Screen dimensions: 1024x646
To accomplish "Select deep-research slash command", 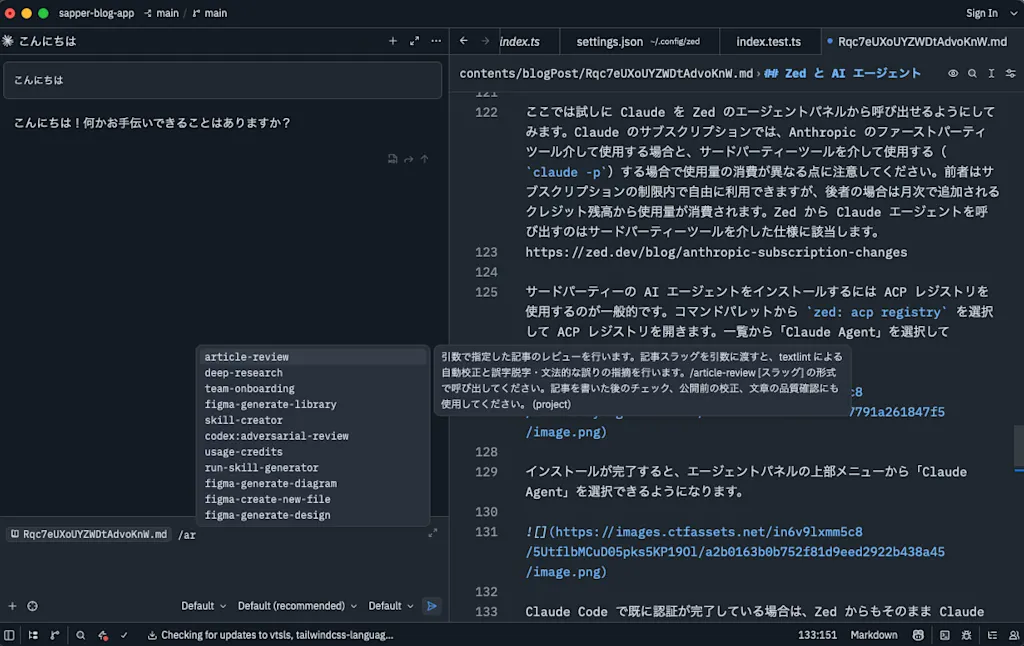I will [313, 373].
